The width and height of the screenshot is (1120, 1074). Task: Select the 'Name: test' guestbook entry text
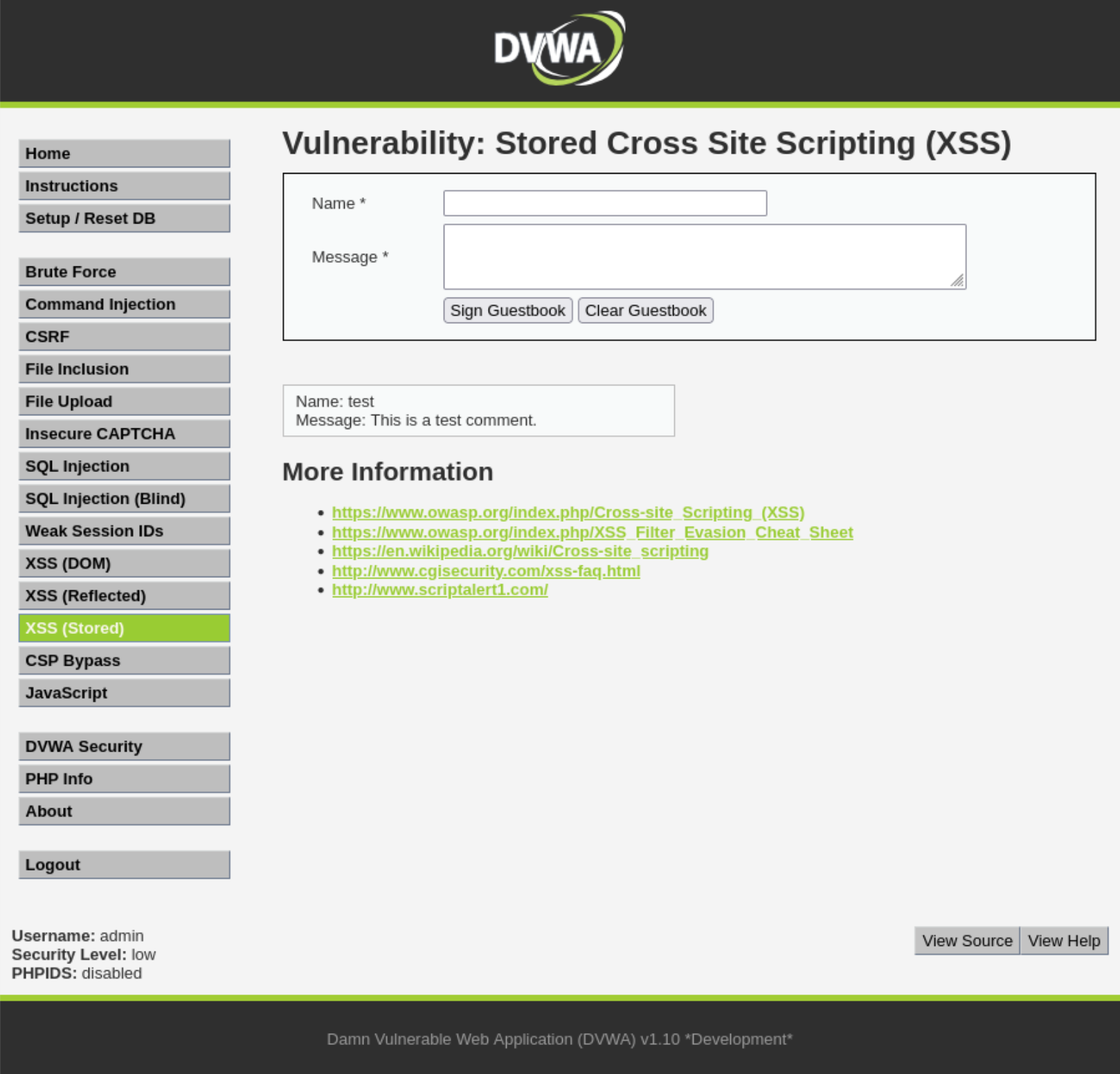[x=335, y=401]
